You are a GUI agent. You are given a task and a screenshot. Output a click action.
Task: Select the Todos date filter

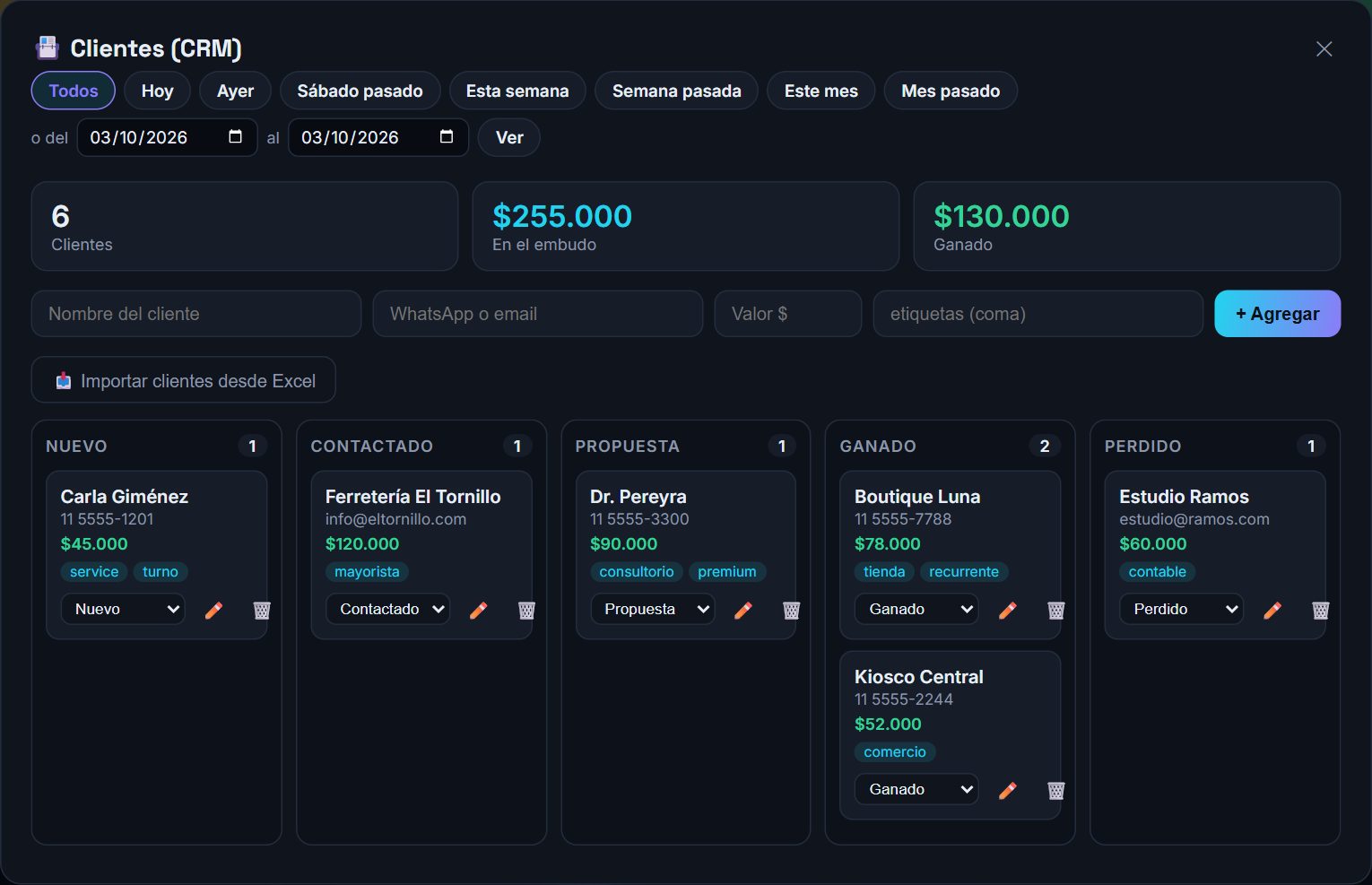[74, 91]
